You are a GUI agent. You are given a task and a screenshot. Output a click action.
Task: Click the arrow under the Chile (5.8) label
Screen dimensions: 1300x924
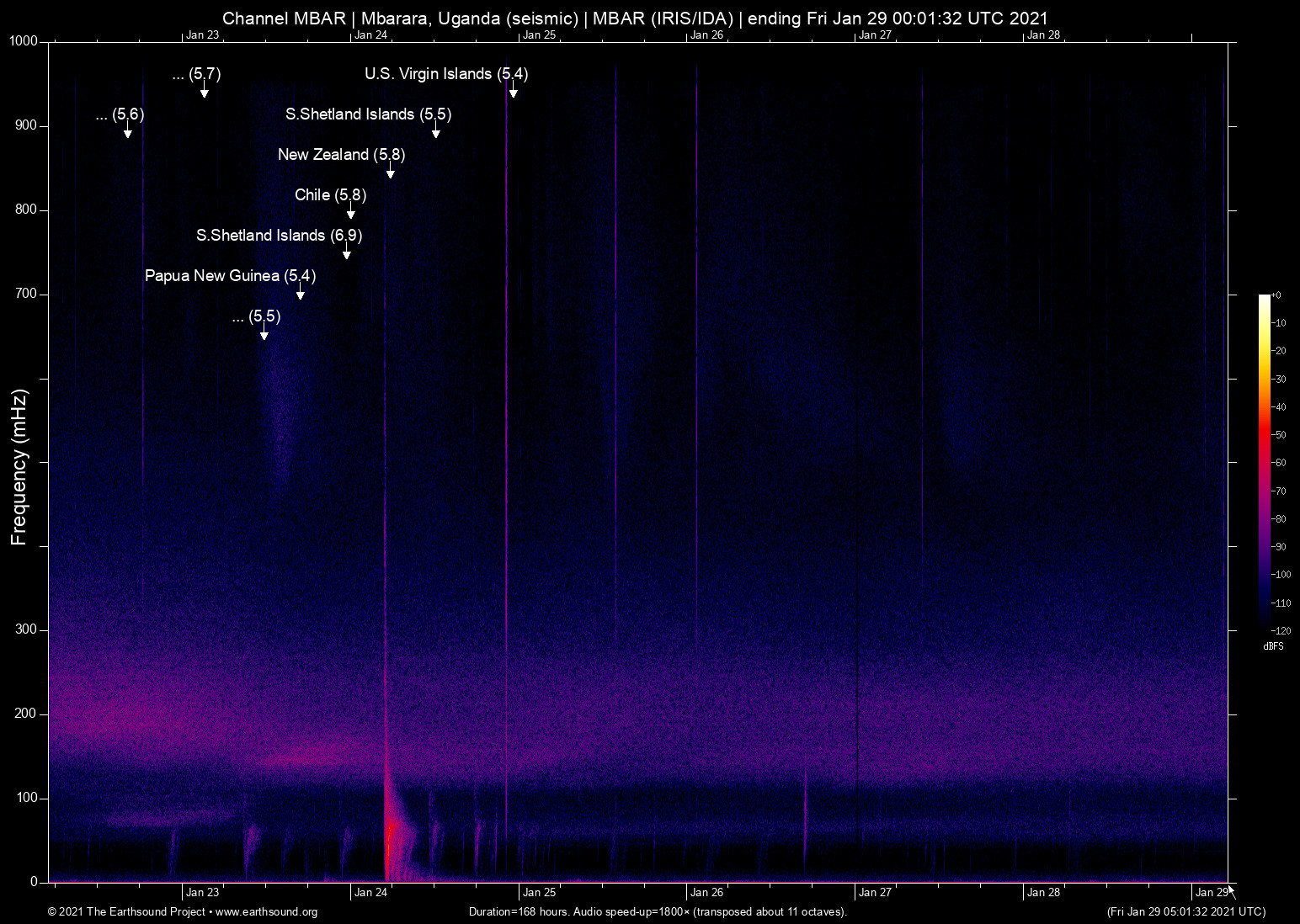350,212
